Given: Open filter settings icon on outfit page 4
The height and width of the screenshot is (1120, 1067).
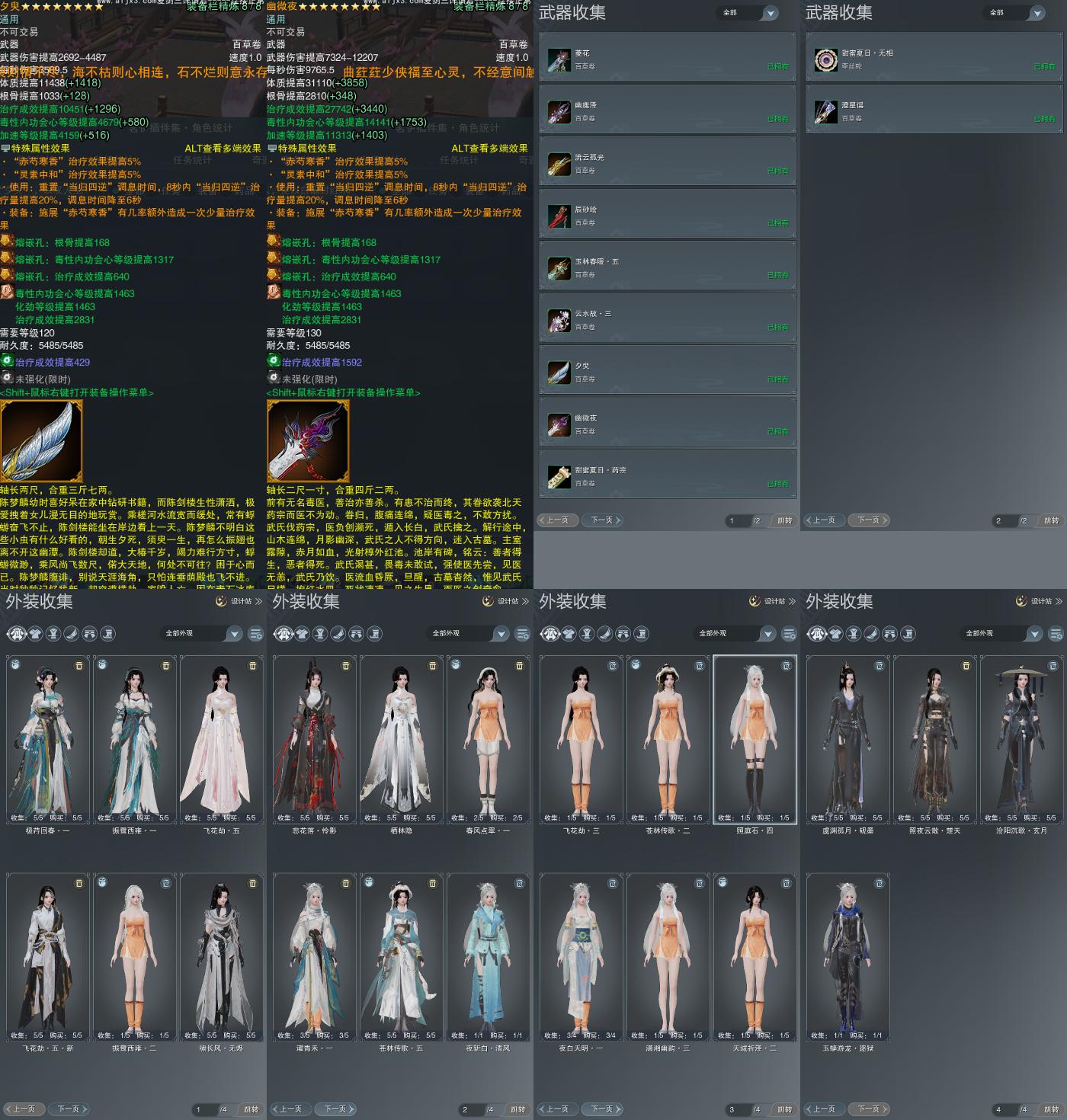Looking at the screenshot, I should click(1056, 634).
